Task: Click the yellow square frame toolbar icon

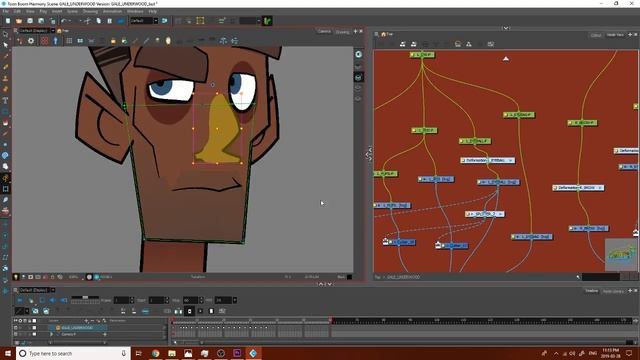Action: 200,21
